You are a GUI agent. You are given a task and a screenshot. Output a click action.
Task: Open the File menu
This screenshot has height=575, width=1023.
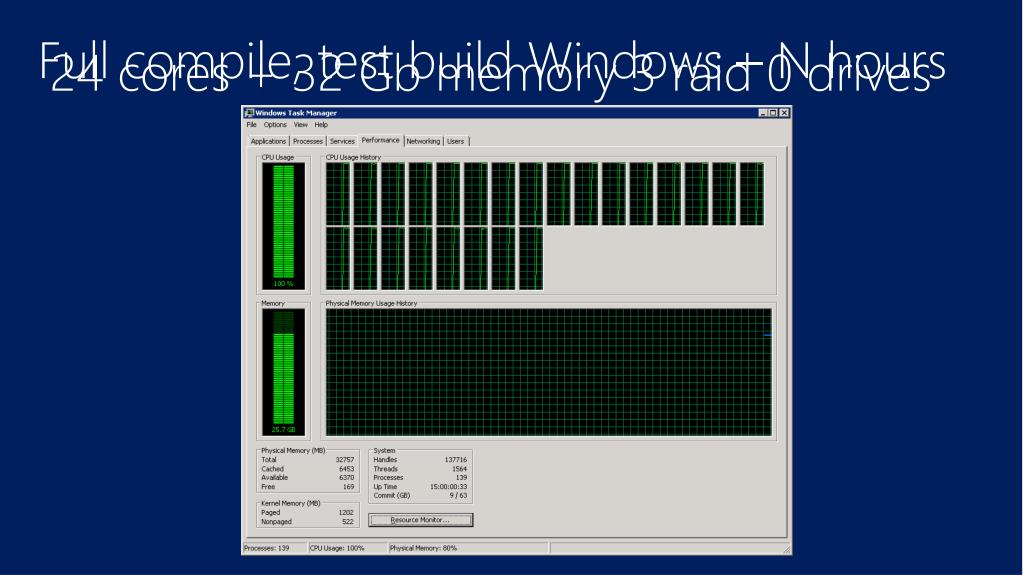[x=251, y=125]
